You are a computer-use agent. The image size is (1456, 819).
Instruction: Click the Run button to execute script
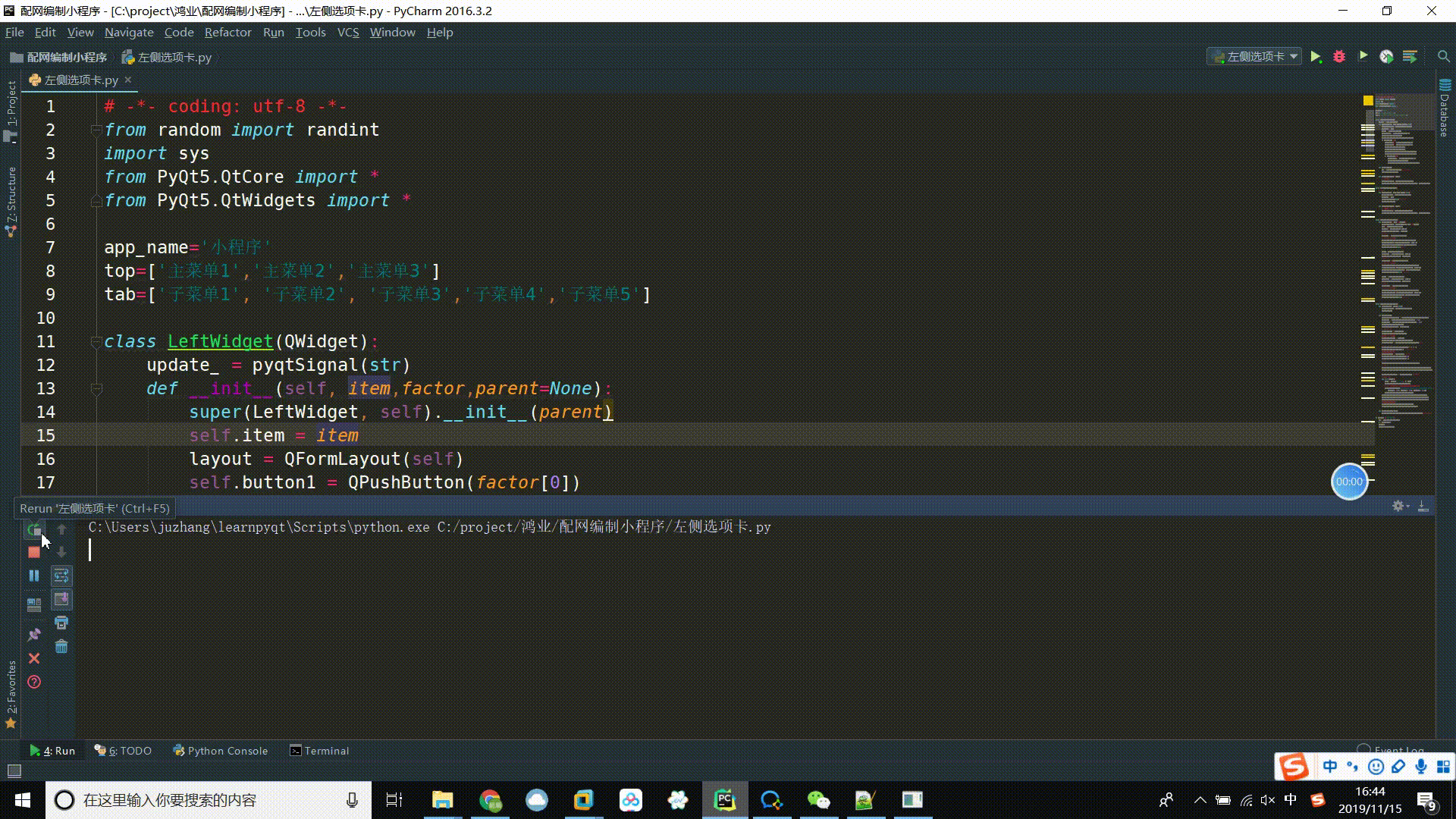tap(1316, 56)
